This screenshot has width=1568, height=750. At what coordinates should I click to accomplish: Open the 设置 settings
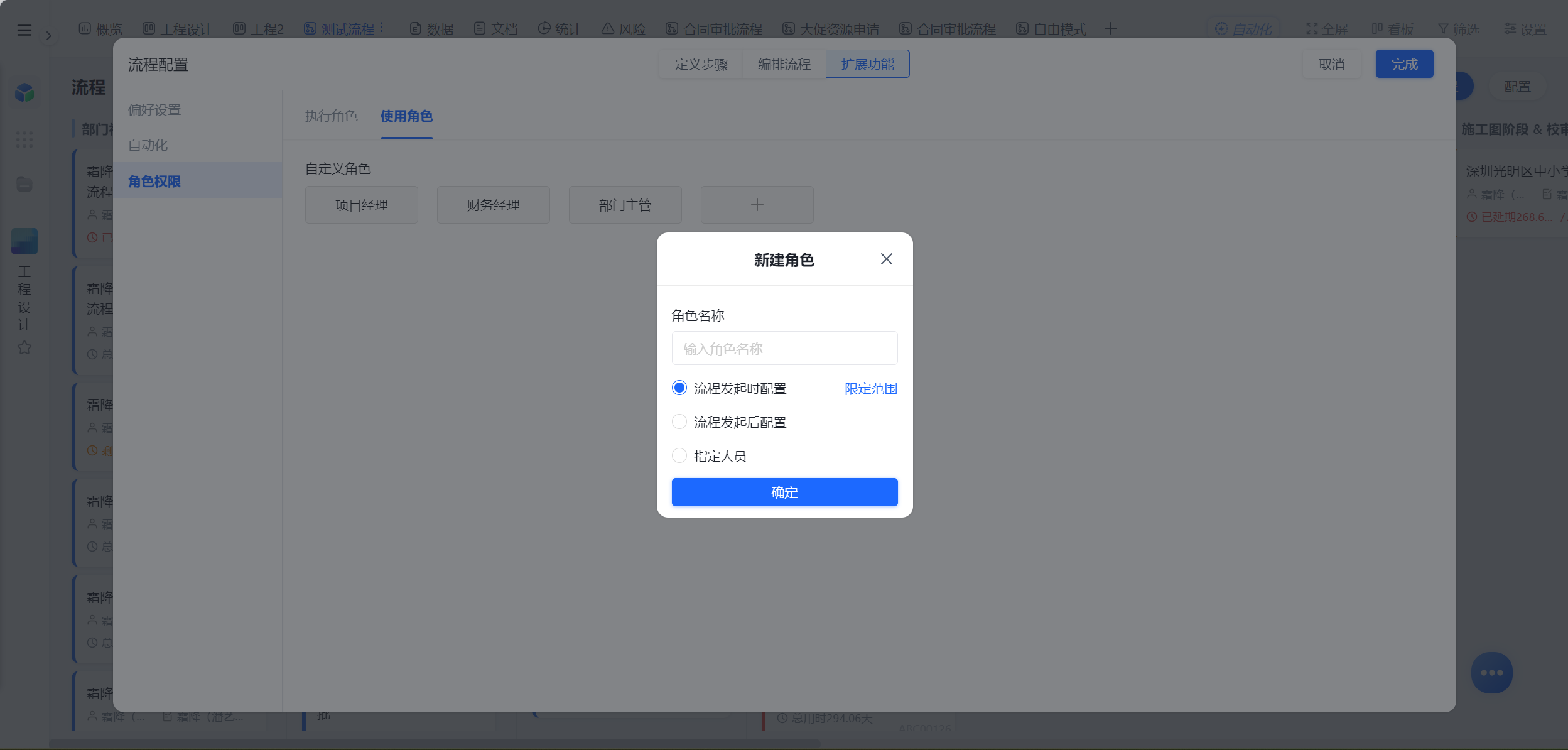(x=1525, y=29)
